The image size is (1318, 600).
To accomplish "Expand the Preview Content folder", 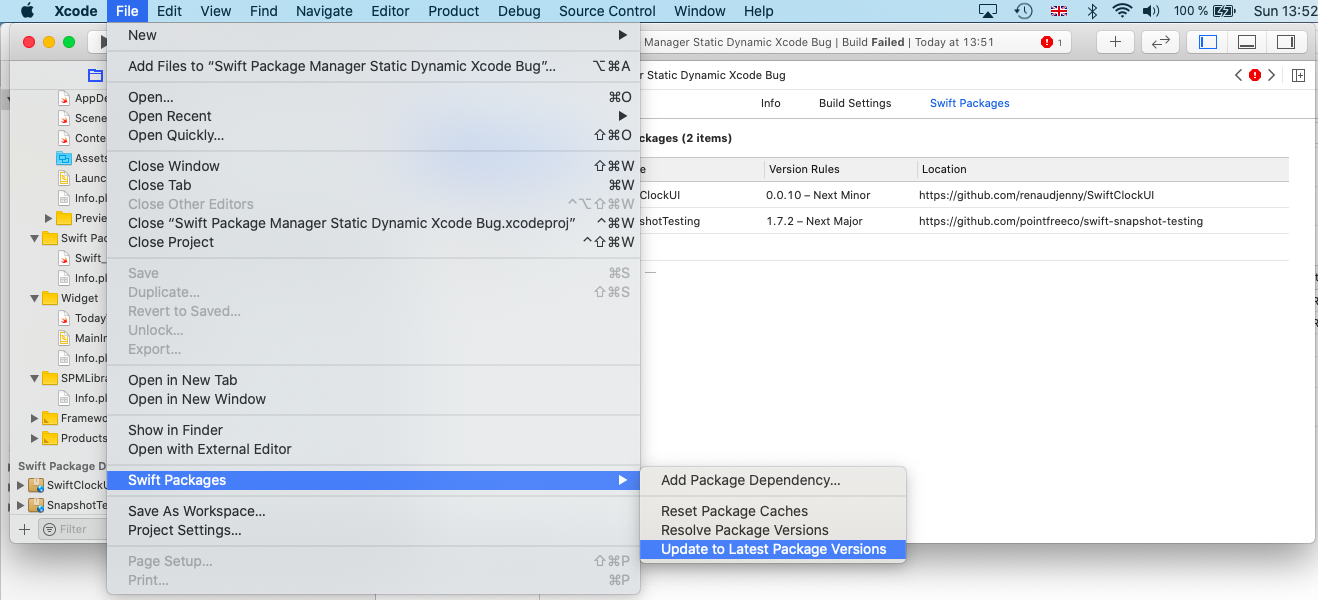I will [48, 218].
